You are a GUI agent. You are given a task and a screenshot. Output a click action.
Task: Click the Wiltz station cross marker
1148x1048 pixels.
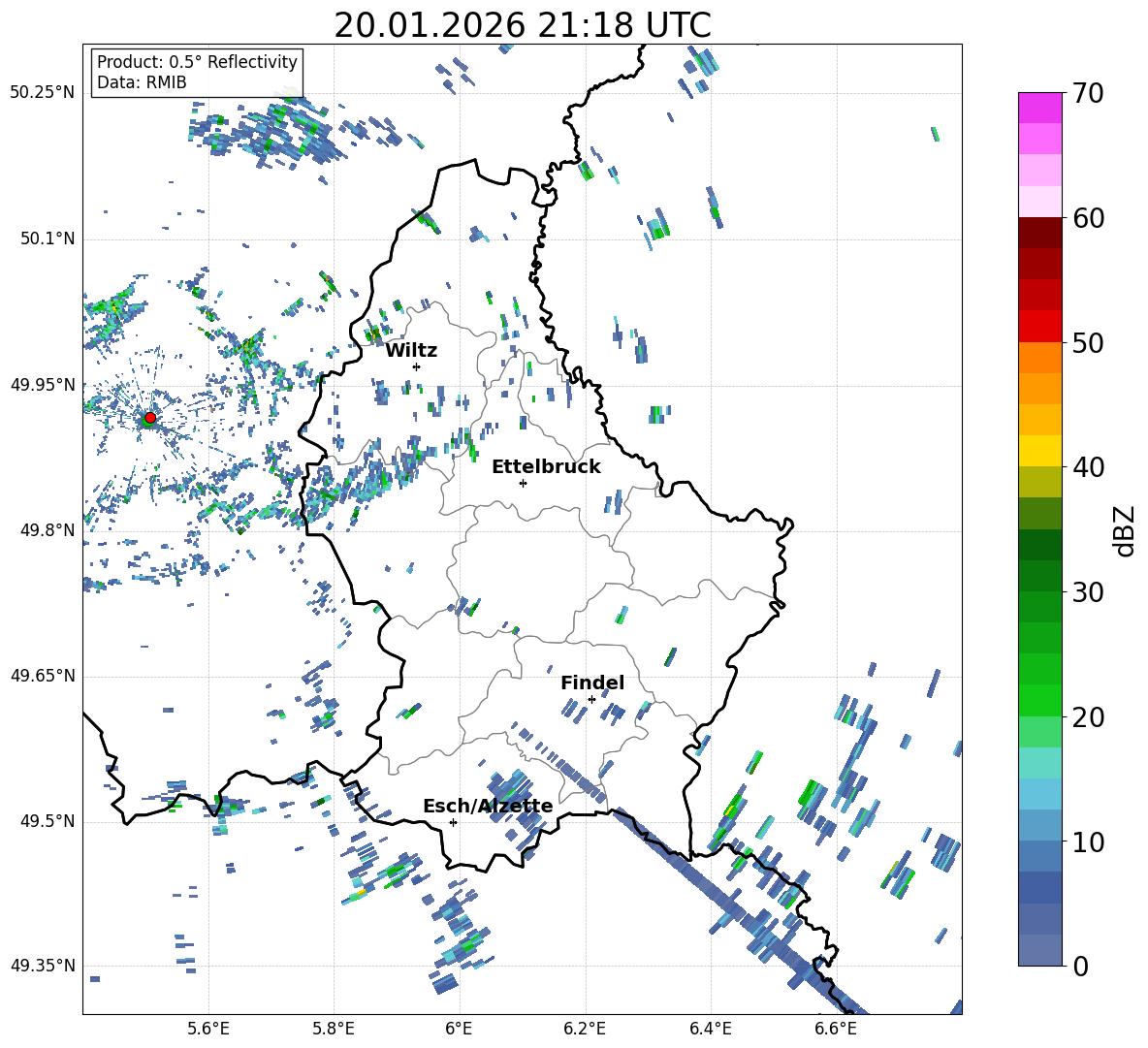pyautogui.click(x=417, y=366)
